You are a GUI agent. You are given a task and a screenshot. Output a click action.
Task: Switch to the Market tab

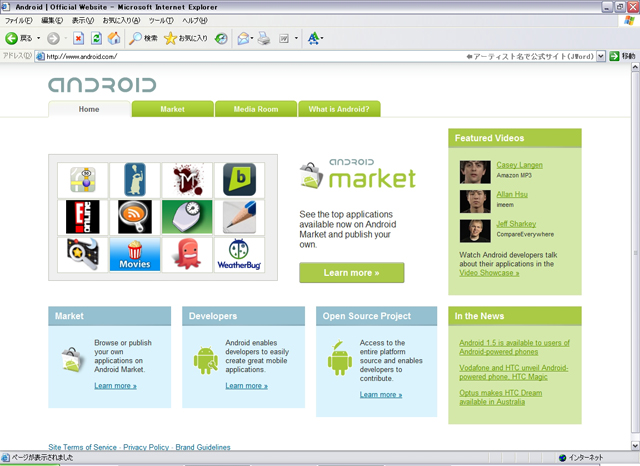click(x=173, y=109)
